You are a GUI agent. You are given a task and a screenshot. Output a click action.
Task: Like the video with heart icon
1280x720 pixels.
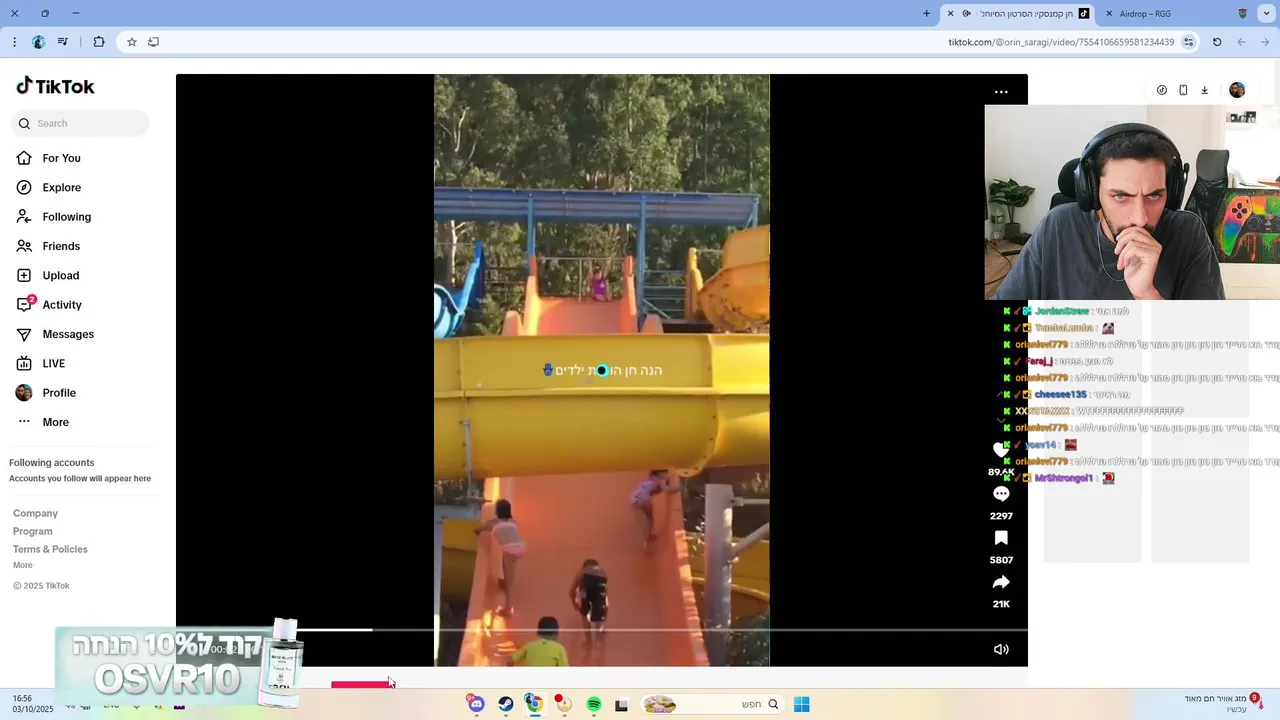(x=1001, y=450)
